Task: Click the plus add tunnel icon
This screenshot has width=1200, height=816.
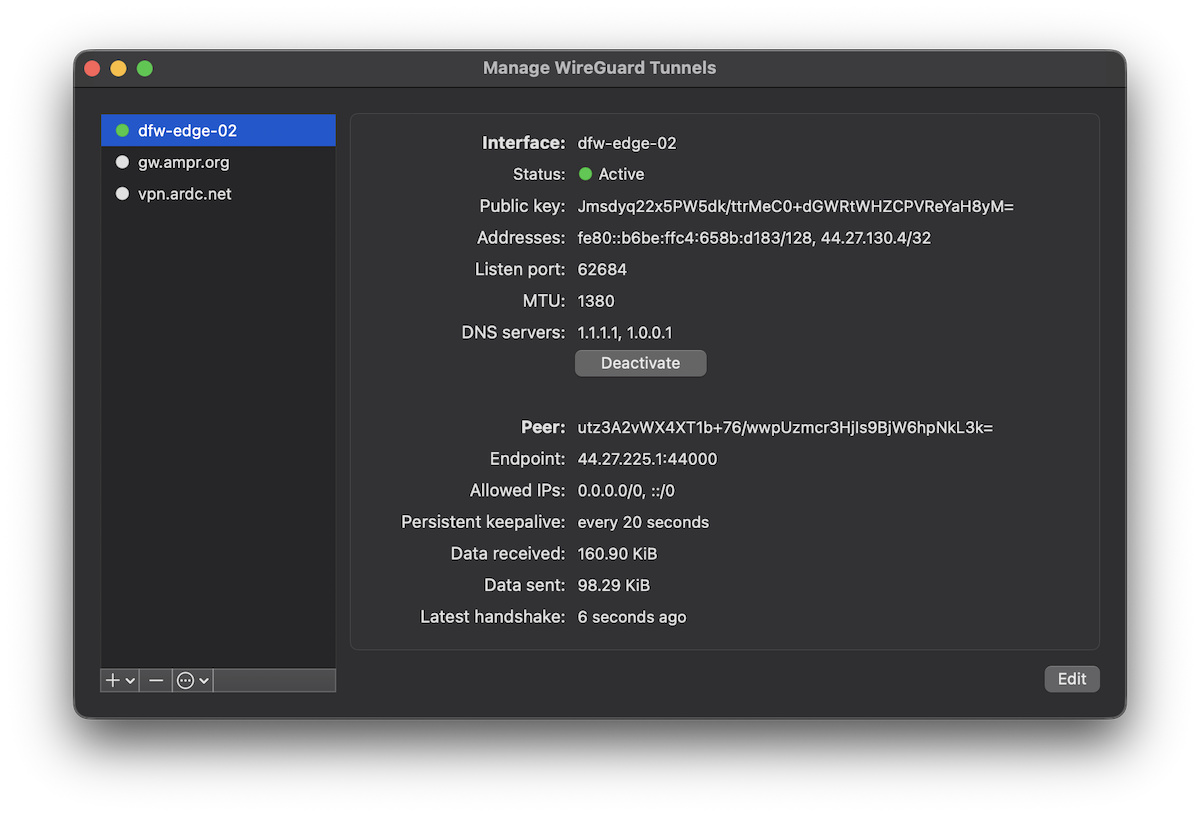Action: click(x=113, y=680)
